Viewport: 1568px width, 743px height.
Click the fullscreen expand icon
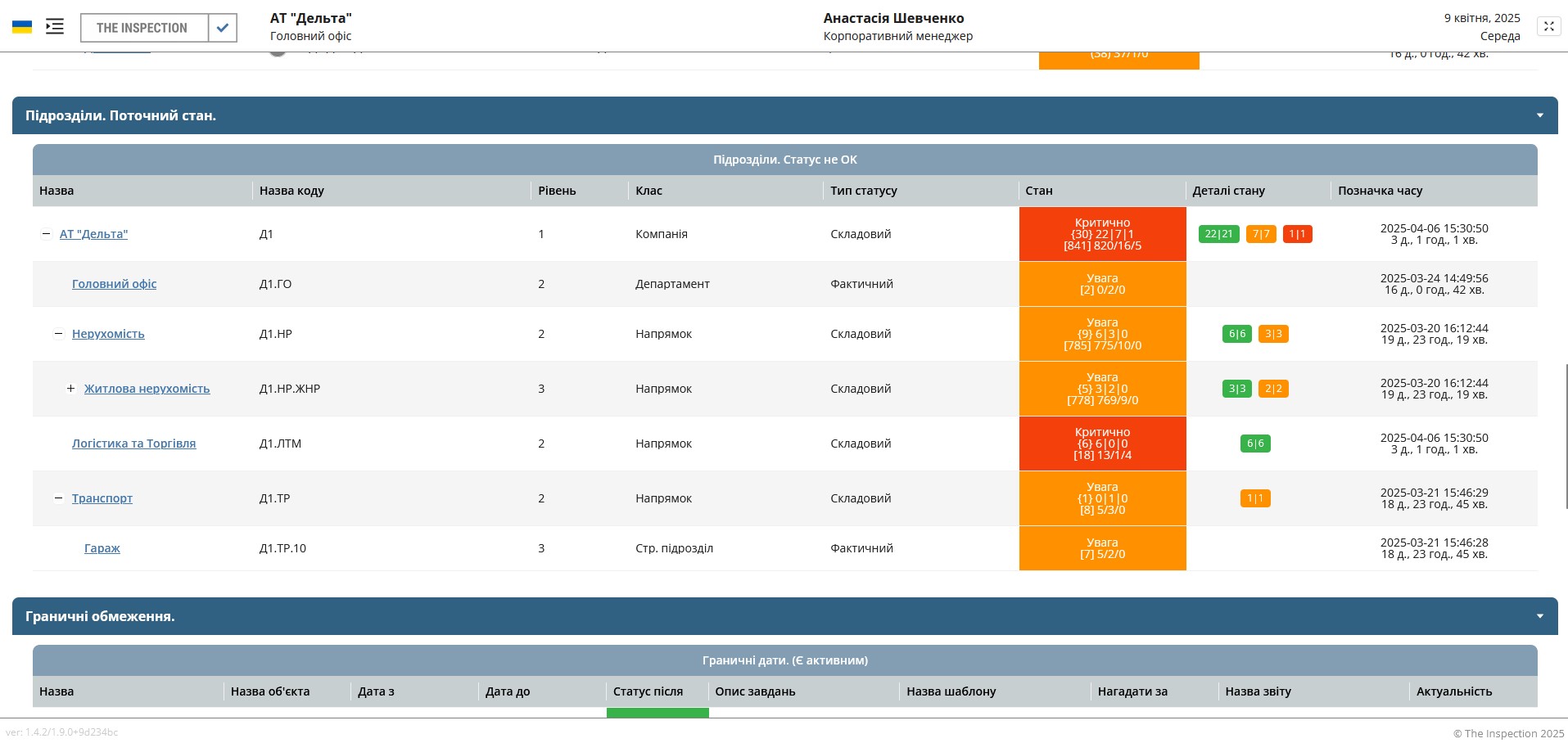point(1549,25)
